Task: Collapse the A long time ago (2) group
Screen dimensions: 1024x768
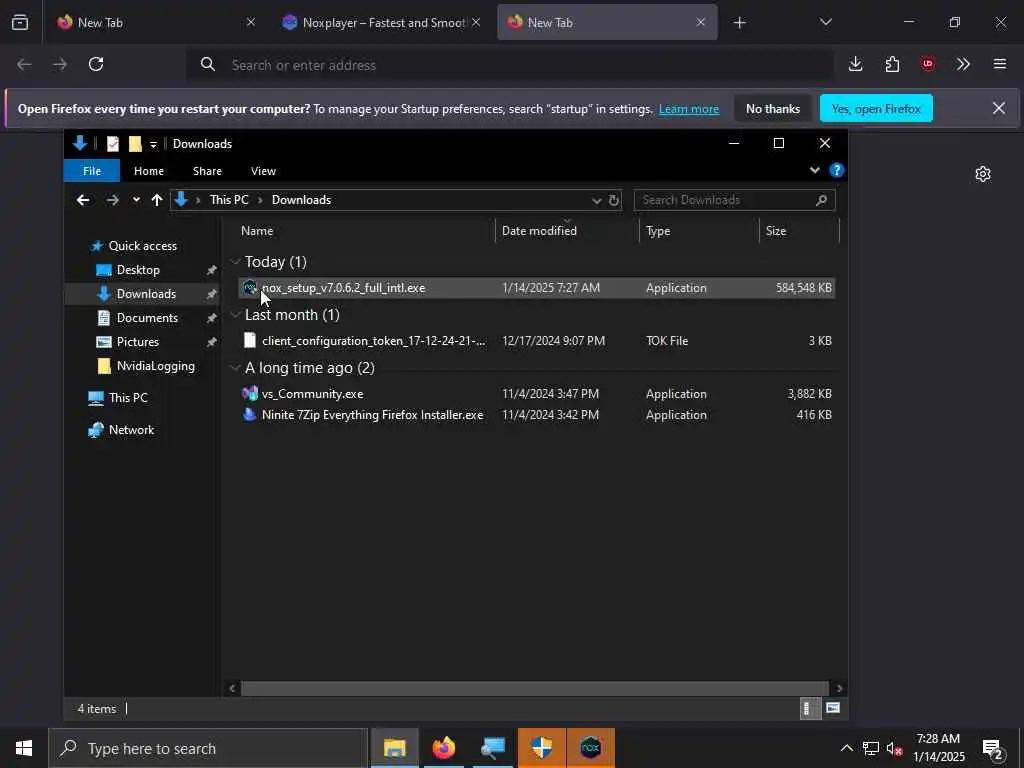Action: tap(235, 368)
